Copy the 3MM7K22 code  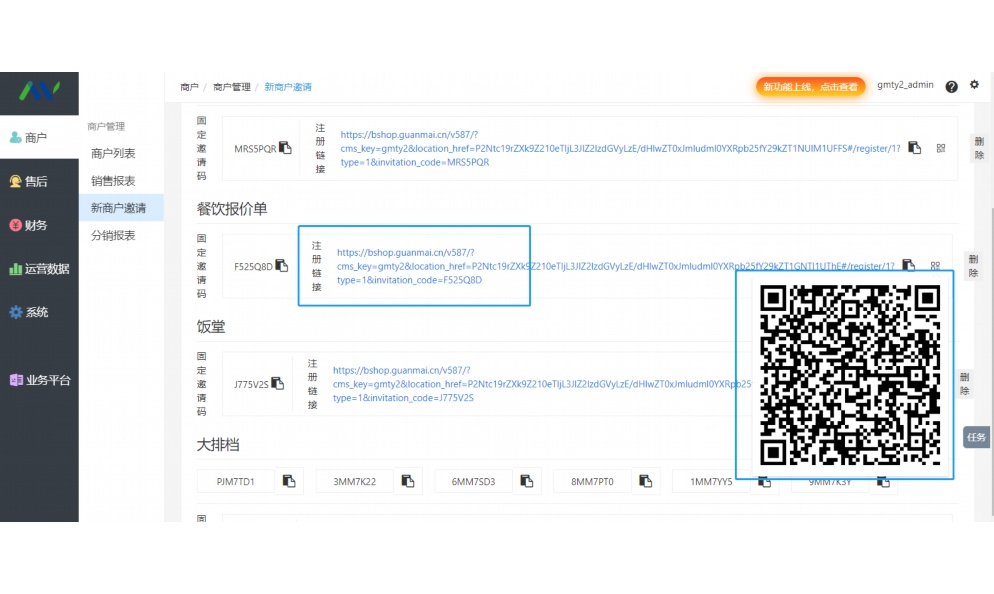click(x=408, y=481)
